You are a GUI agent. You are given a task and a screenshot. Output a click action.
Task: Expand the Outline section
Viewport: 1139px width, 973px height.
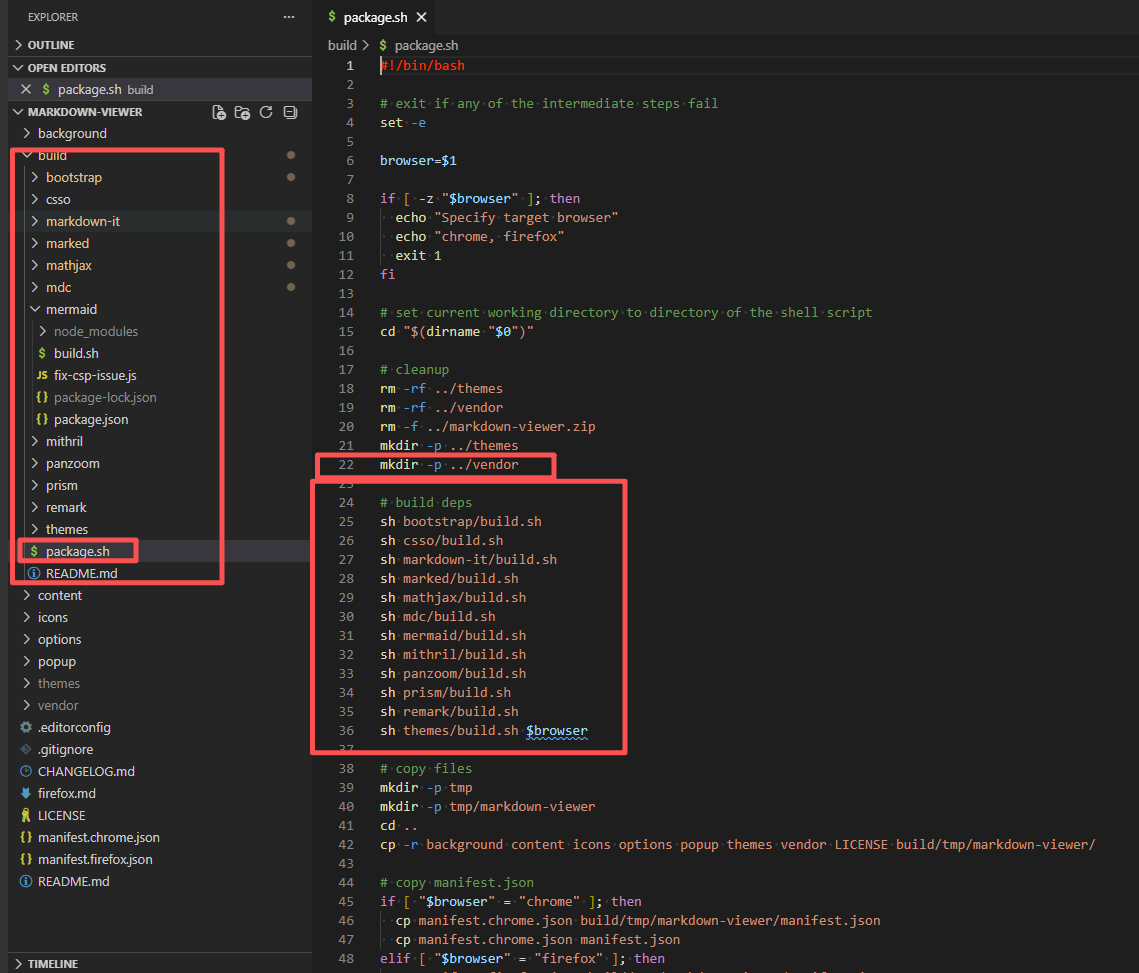(x=160, y=45)
